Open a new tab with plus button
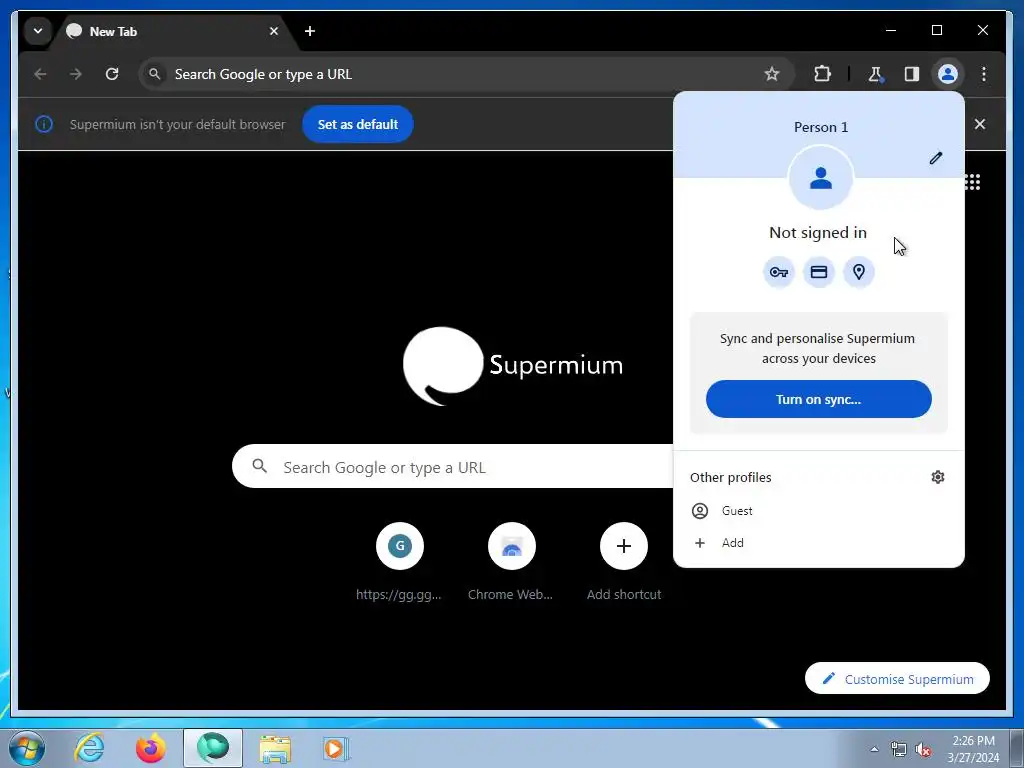Viewport: 1024px width, 768px height. (x=310, y=31)
